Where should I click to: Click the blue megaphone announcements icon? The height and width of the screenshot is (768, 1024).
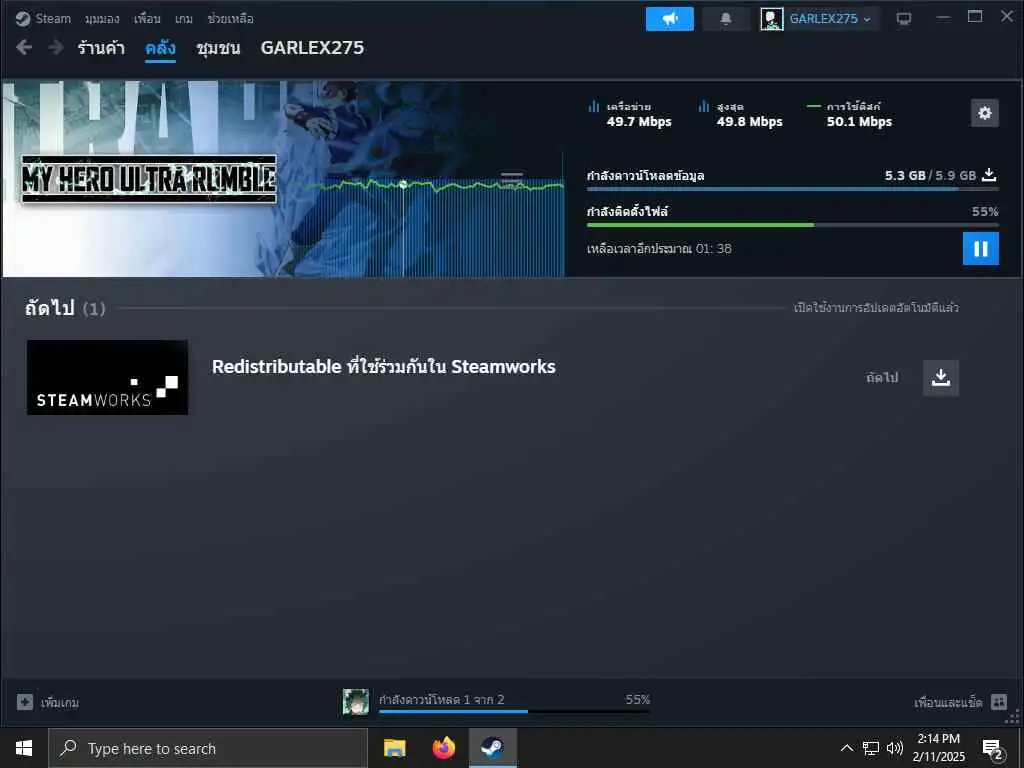click(669, 19)
